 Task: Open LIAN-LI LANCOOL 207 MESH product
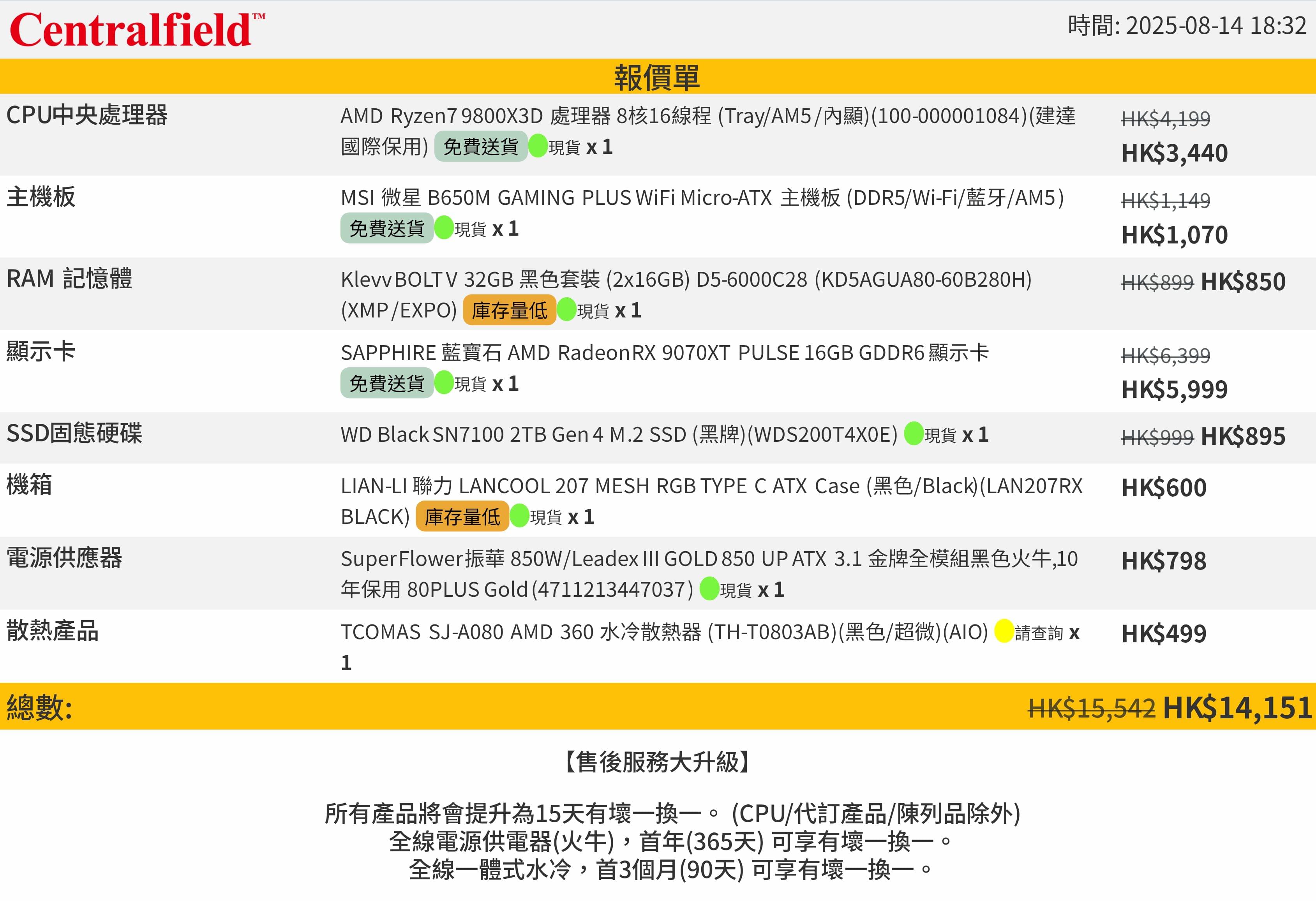pyautogui.click(x=712, y=501)
